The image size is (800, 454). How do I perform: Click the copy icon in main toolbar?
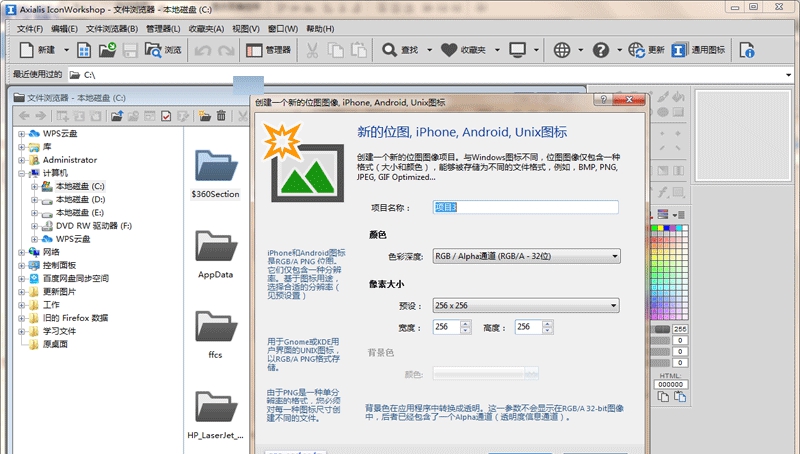click(335, 50)
